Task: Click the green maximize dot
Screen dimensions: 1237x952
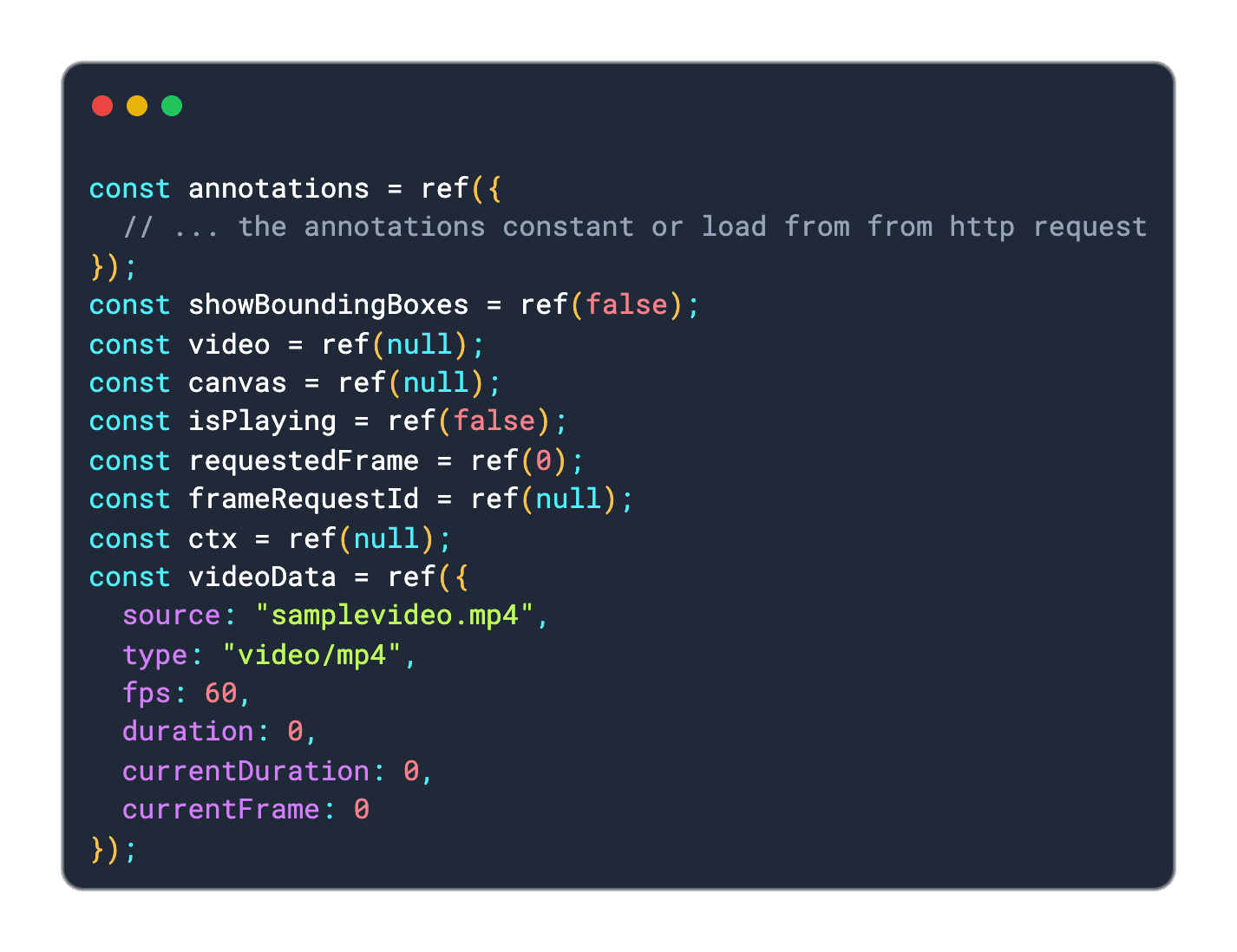Action: point(172,106)
